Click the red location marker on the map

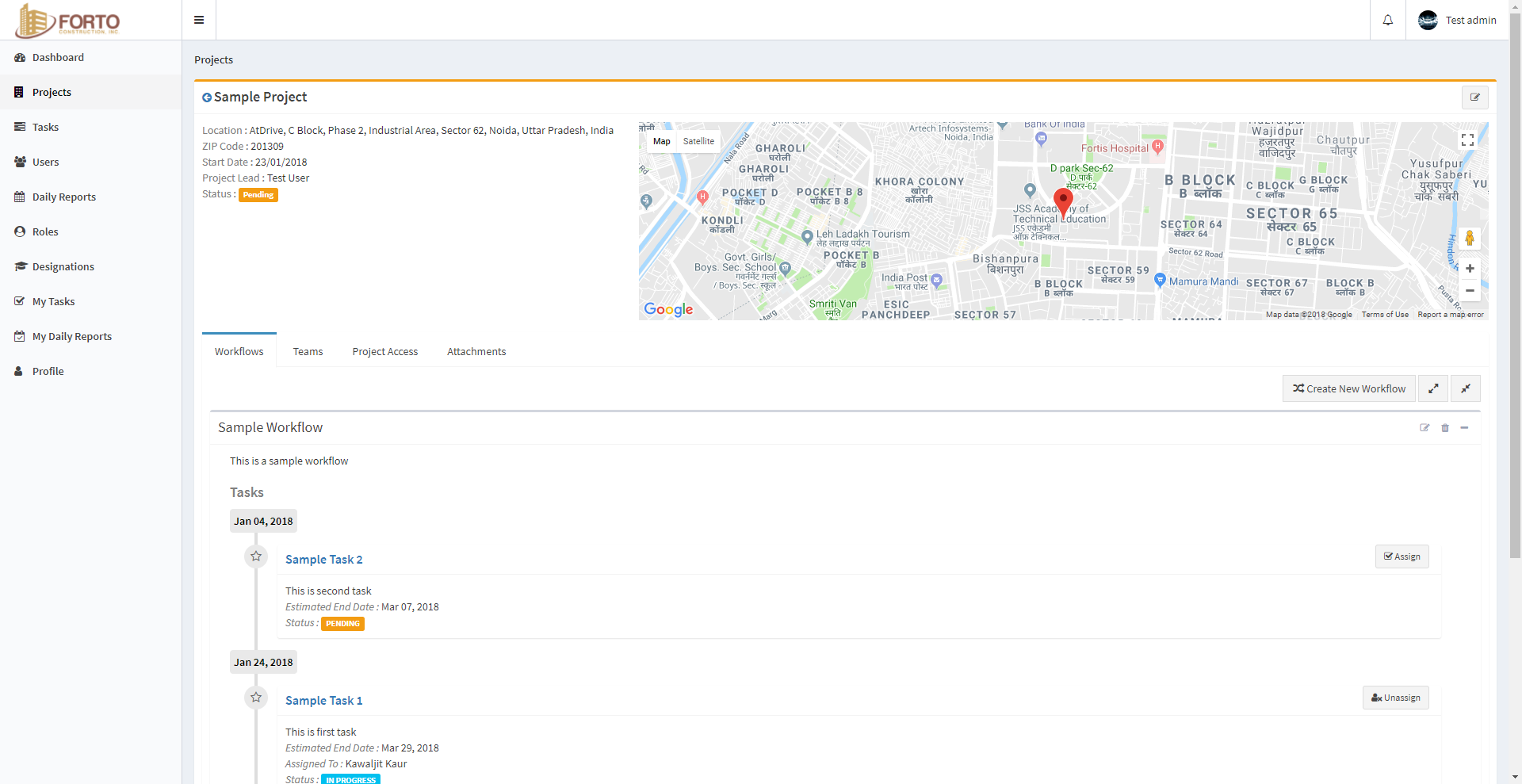(x=1063, y=202)
